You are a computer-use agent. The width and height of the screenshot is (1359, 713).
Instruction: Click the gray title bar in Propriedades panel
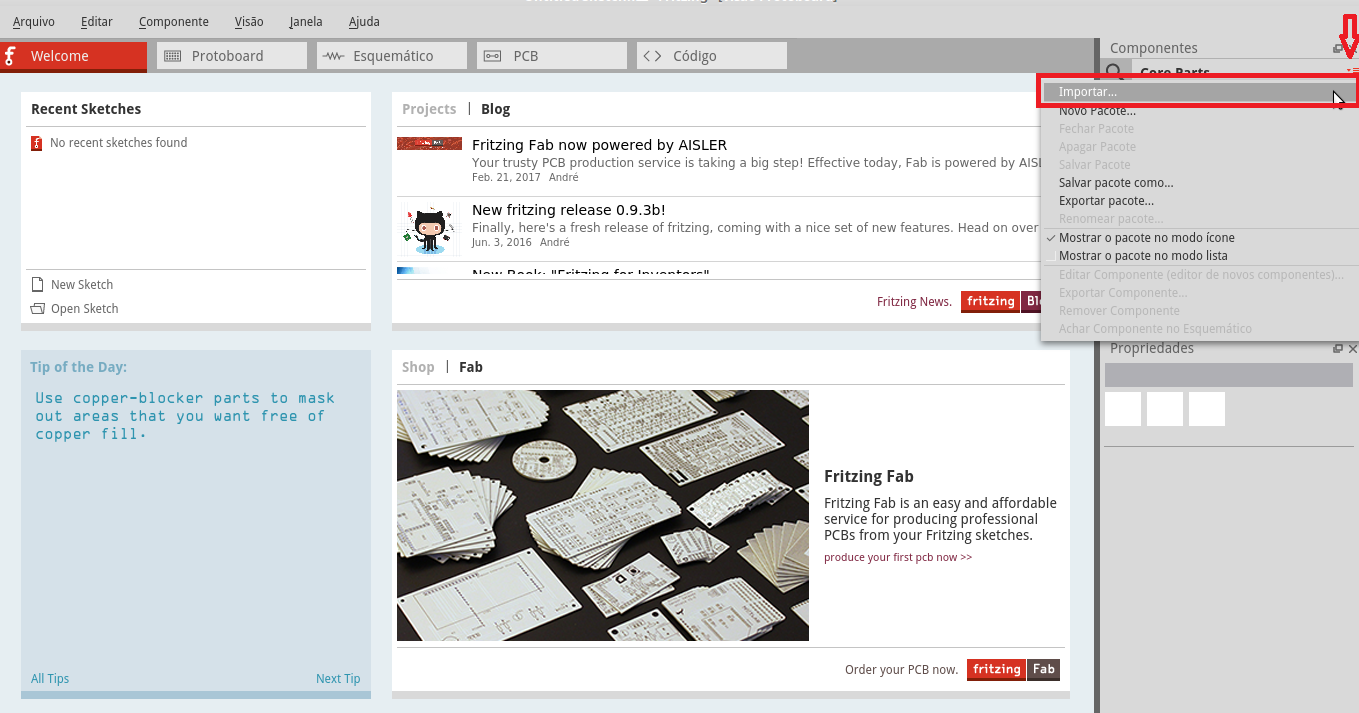click(x=1229, y=375)
